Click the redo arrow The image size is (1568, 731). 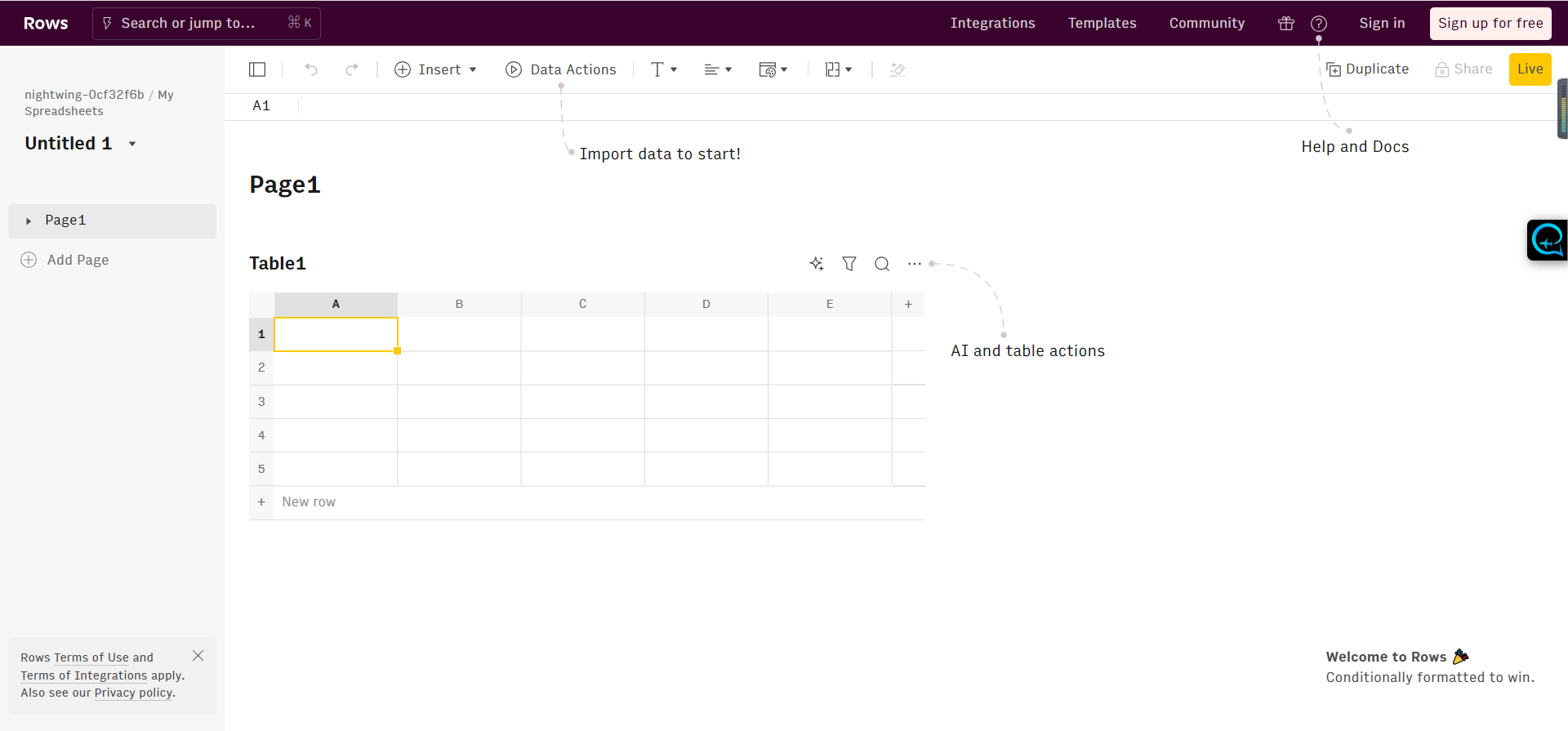click(352, 69)
